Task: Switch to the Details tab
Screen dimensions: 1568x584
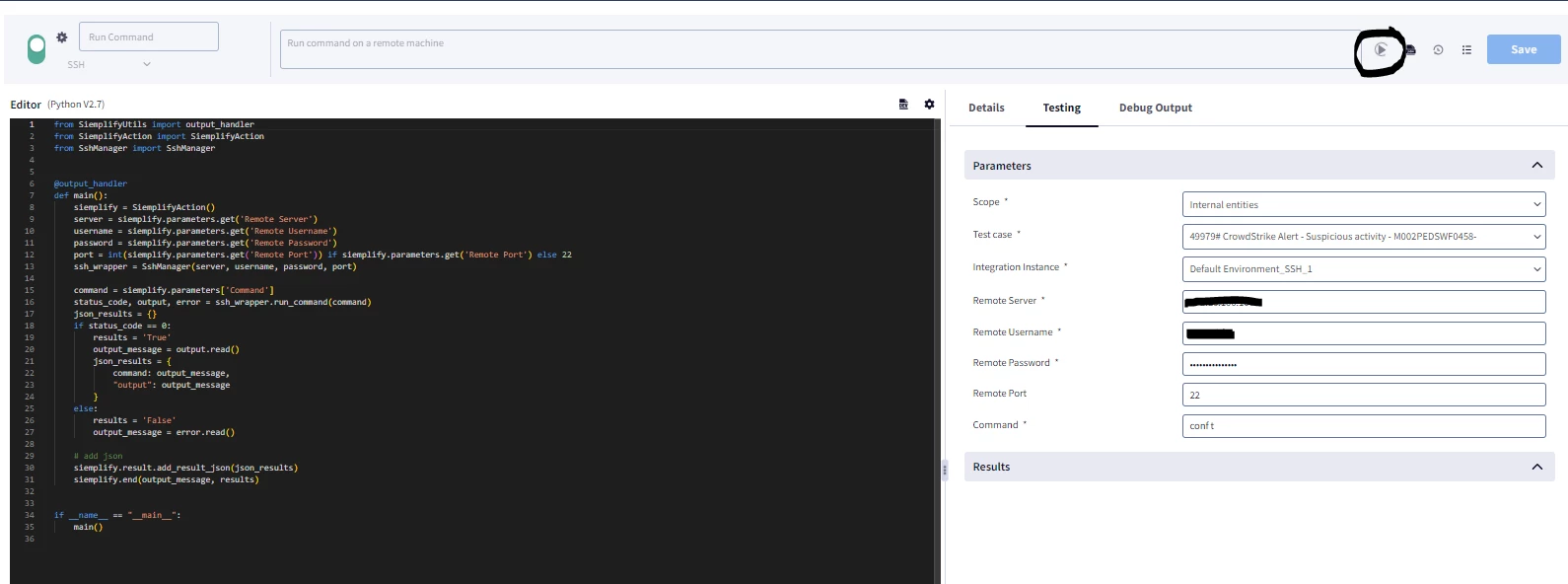Action: click(986, 108)
